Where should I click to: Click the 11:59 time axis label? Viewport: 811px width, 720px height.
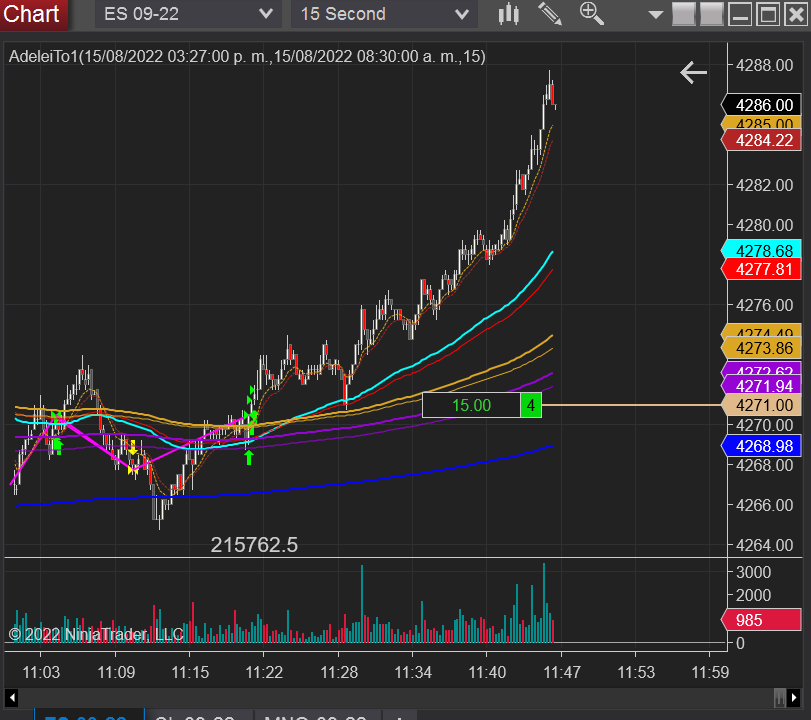[x=710, y=672]
